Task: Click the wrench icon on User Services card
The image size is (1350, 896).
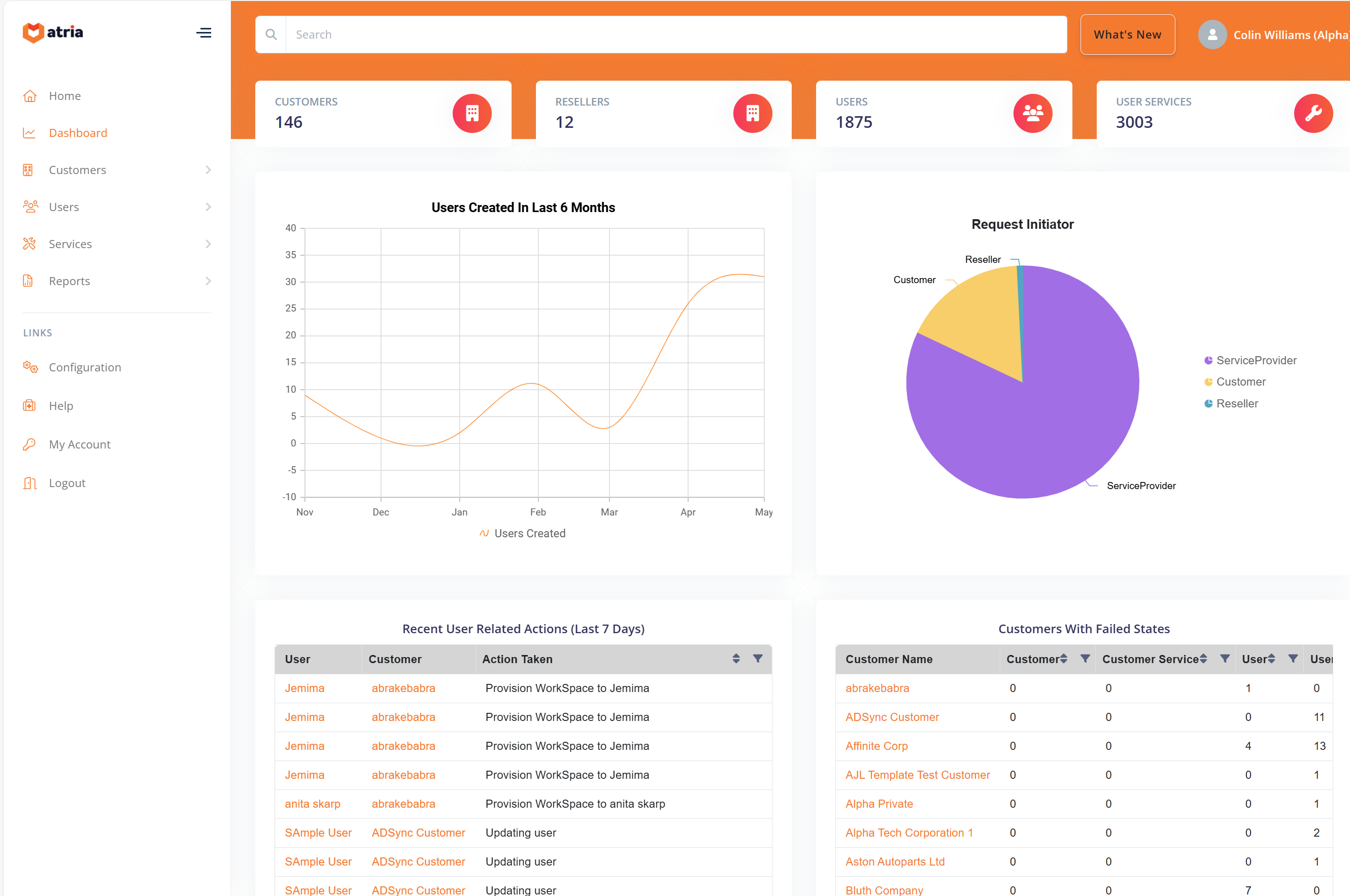Action: click(1313, 113)
